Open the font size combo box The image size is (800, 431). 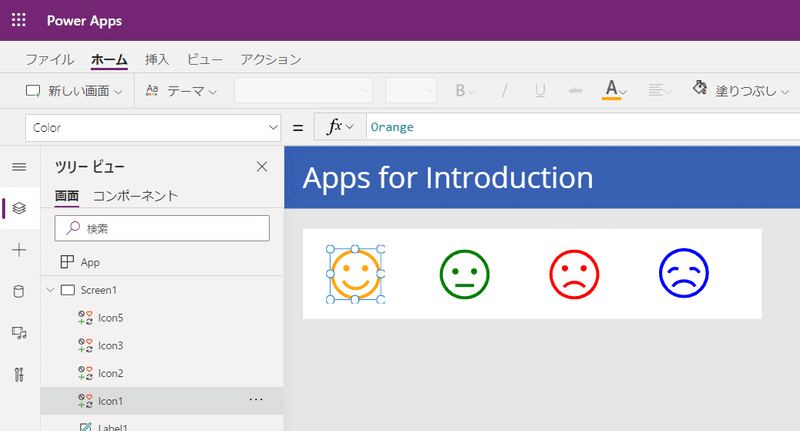pyautogui.click(x=411, y=91)
